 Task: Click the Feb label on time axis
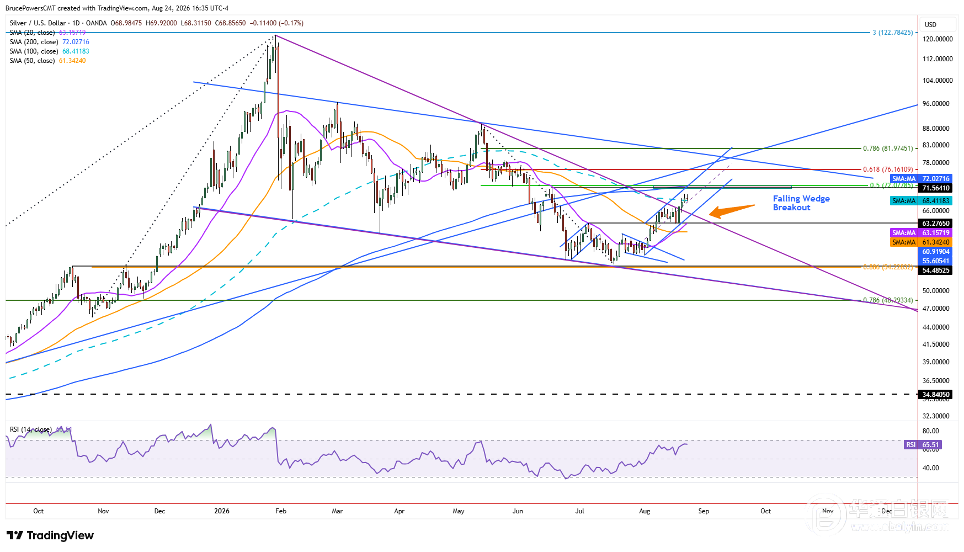[281, 511]
